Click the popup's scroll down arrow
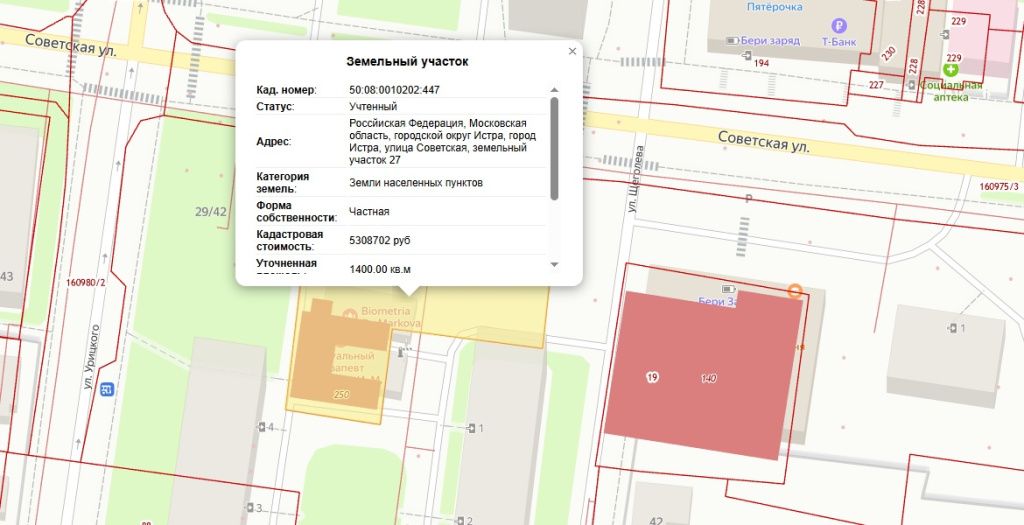The height and width of the screenshot is (525, 1024). (555, 263)
